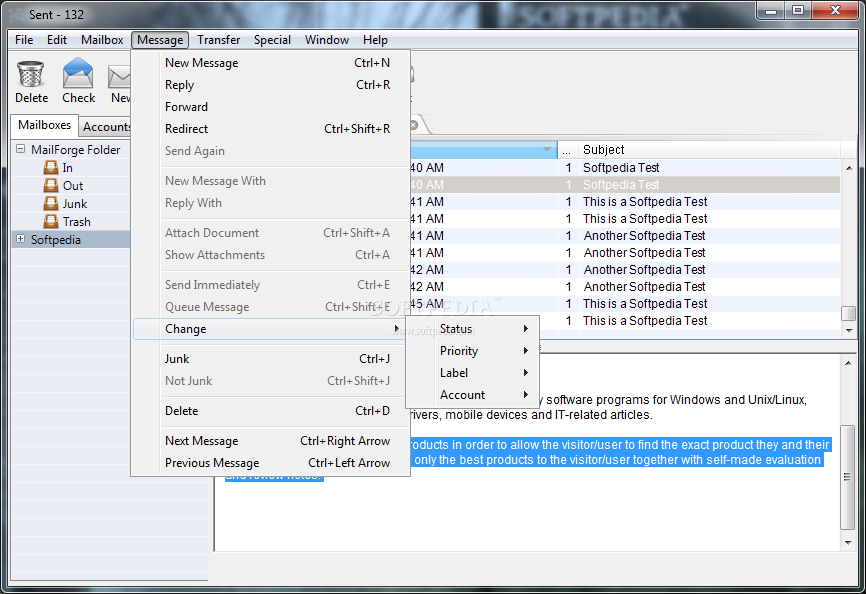Click message list scrollbar down arrow

(x=849, y=330)
